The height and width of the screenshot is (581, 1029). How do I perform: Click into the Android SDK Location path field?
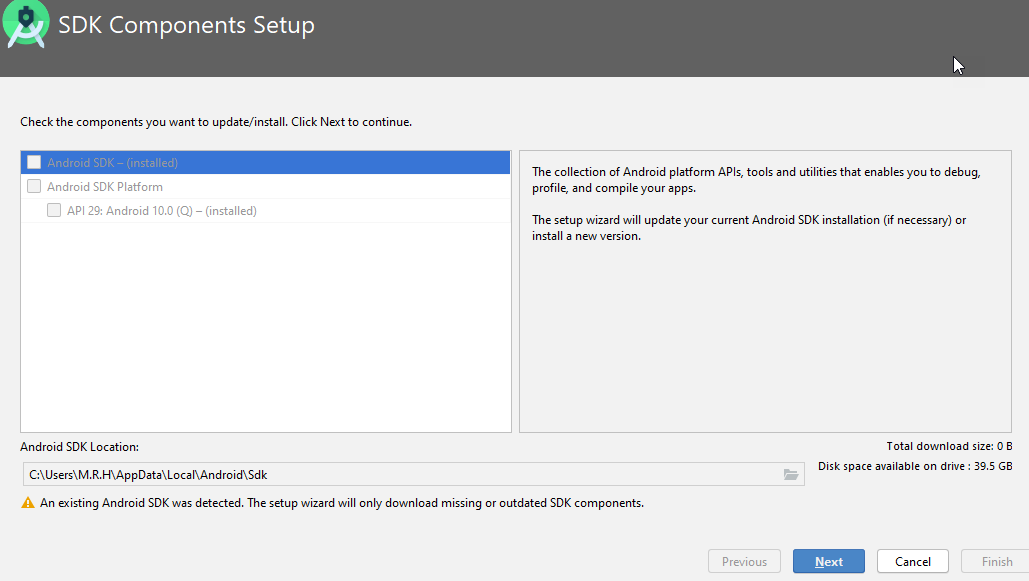(413, 474)
